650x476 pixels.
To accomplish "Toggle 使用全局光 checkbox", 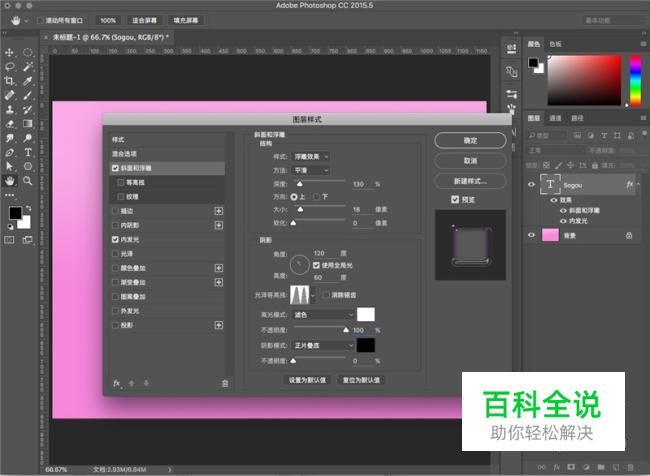I will [x=316, y=265].
